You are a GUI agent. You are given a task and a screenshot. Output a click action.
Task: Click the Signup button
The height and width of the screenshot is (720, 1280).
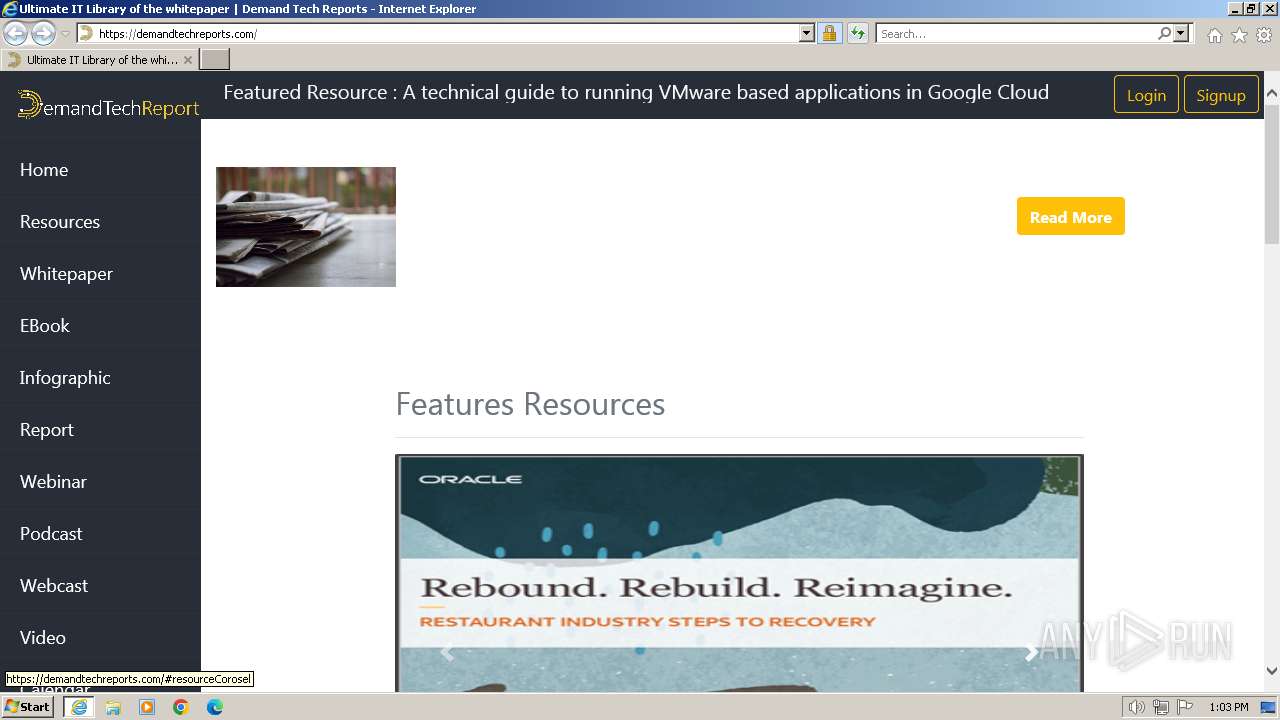[1221, 95]
